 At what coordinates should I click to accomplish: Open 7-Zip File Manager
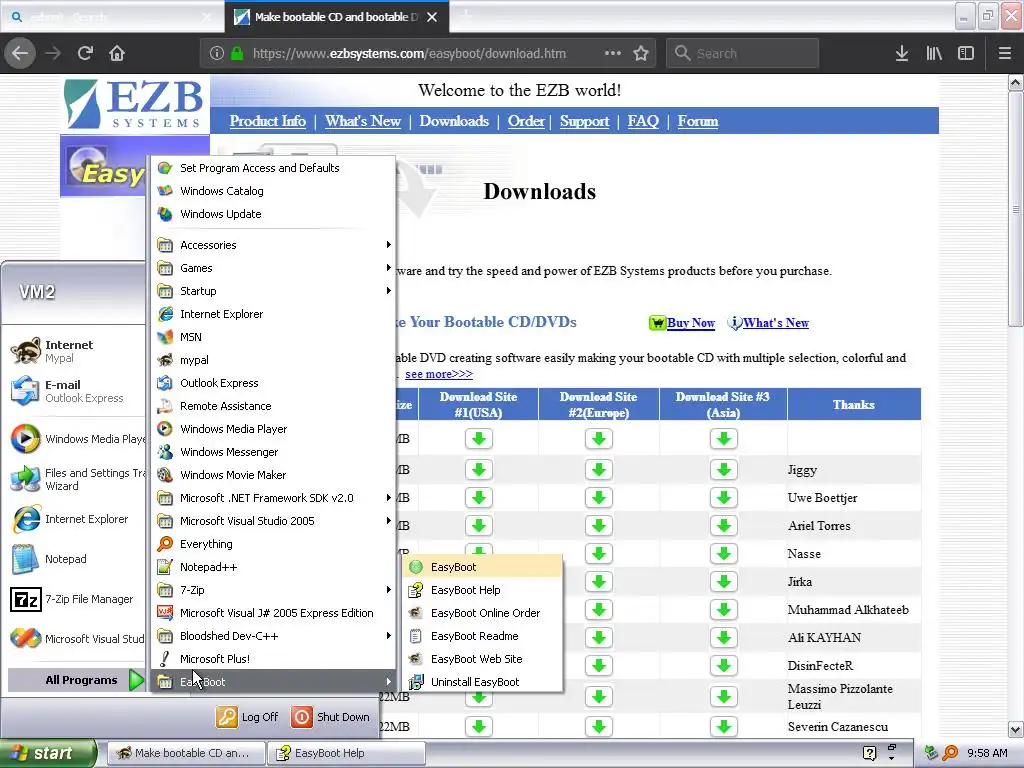click(x=76, y=599)
